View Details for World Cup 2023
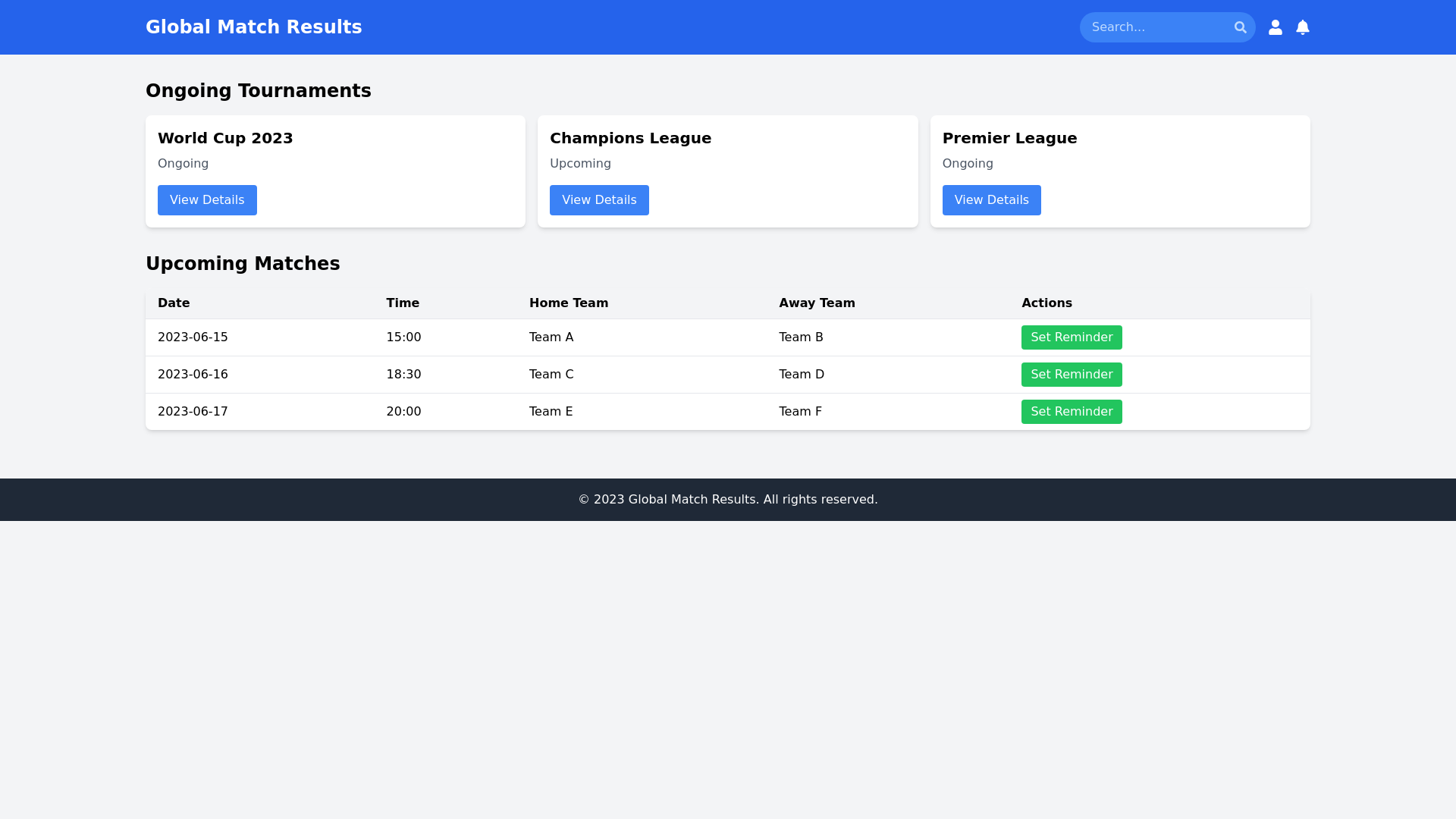The height and width of the screenshot is (819, 1456). click(x=207, y=200)
